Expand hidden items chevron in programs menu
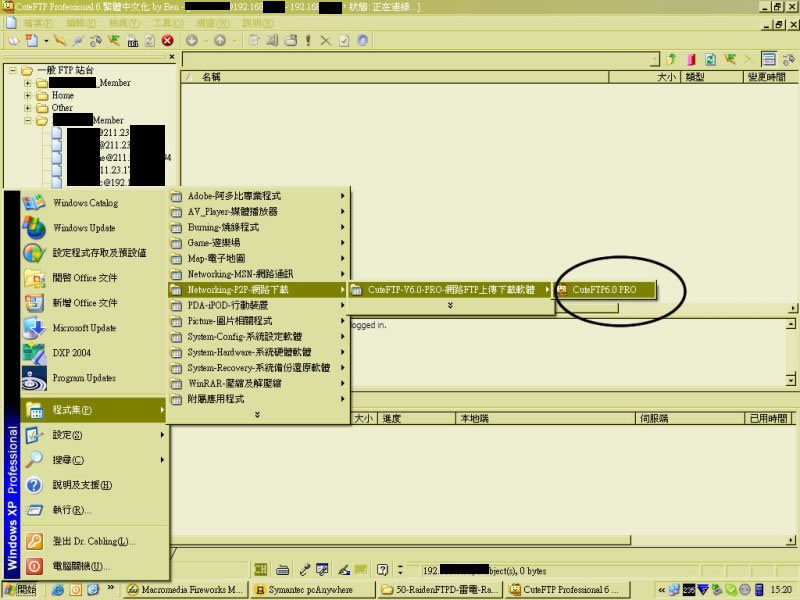This screenshot has height=600, width=800. [257, 415]
